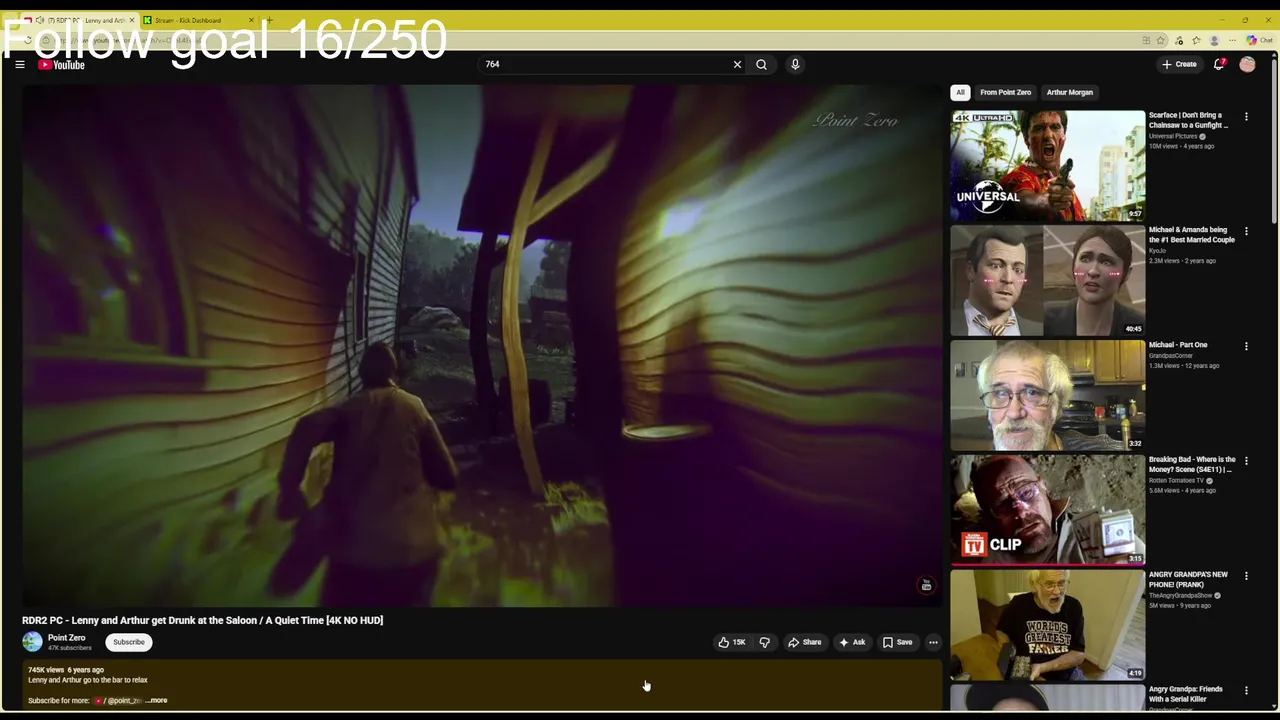Open the account avatar menu

coord(1247,64)
